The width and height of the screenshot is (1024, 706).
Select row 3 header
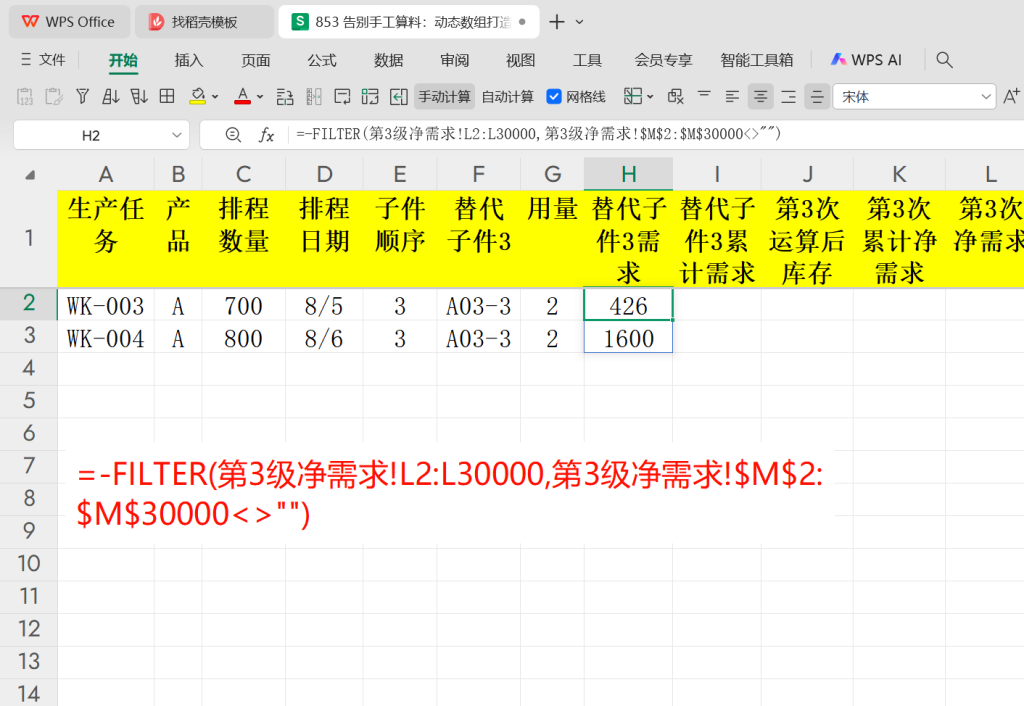[x=29, y=336]
